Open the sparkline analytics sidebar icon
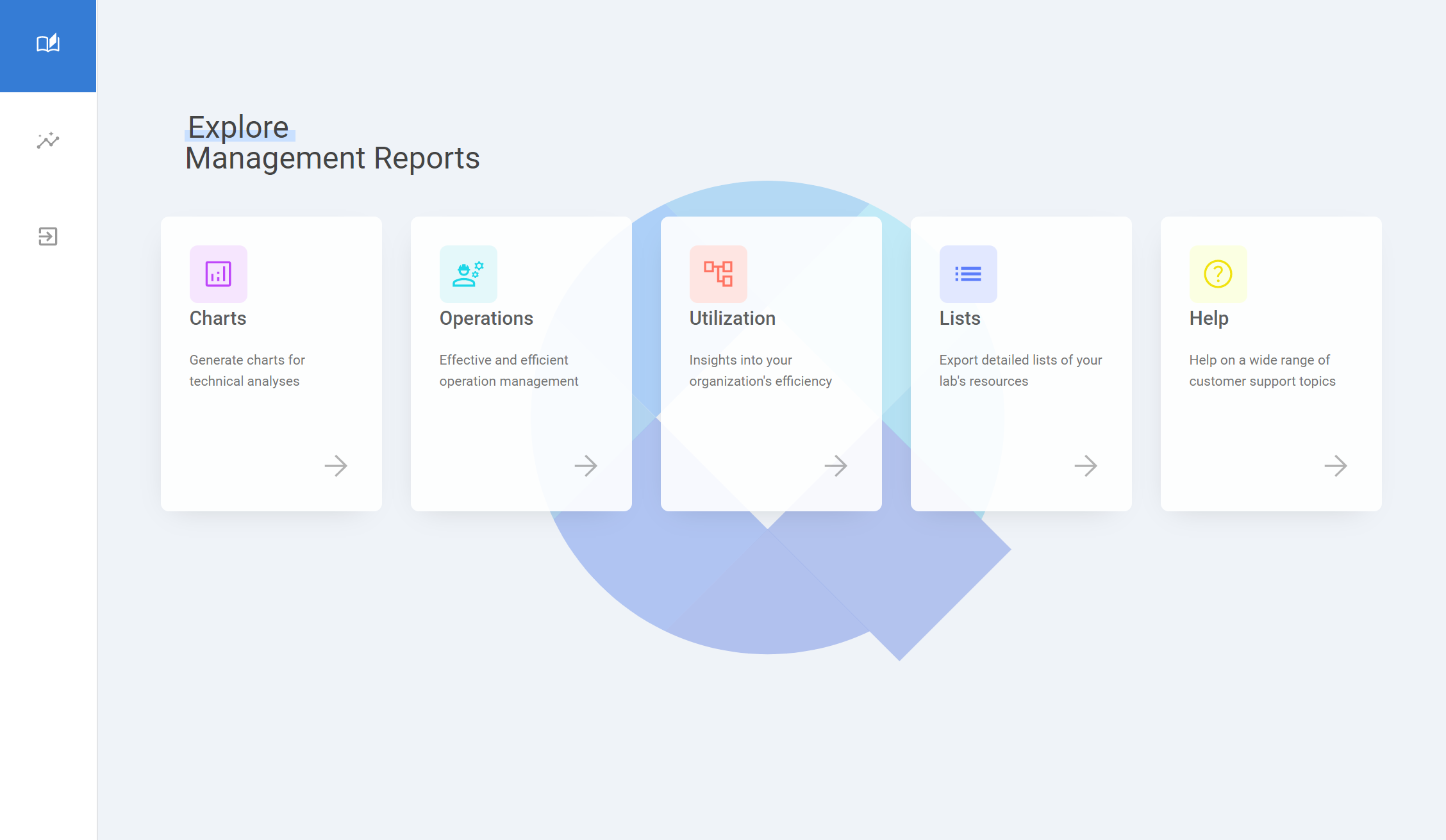 pyautogui.click(x=48, y=140)
